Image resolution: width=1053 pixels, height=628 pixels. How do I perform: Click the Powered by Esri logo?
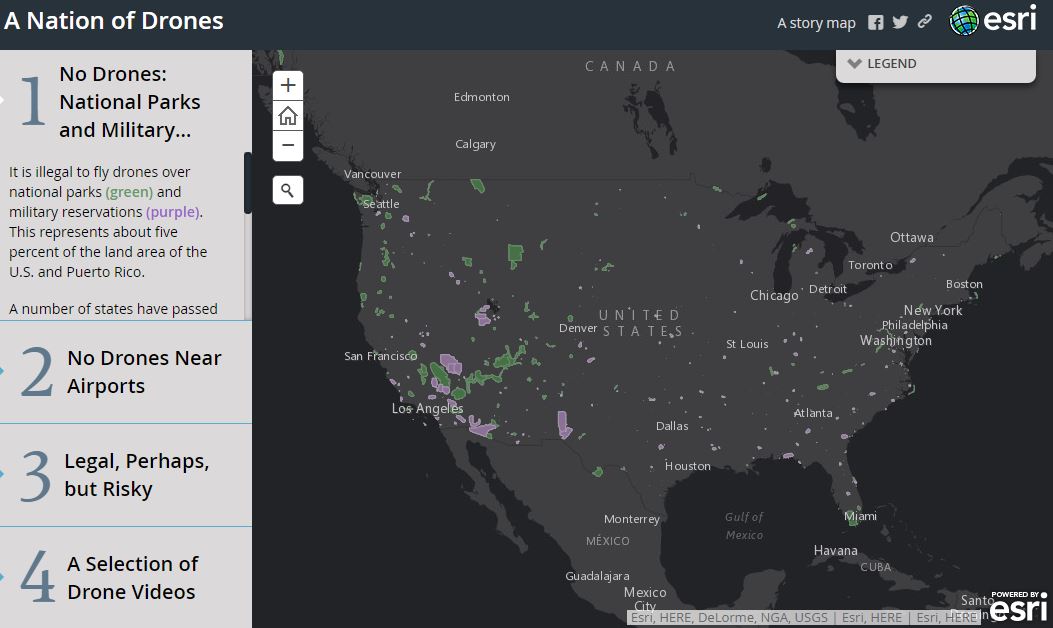[x=1018, y=606]
